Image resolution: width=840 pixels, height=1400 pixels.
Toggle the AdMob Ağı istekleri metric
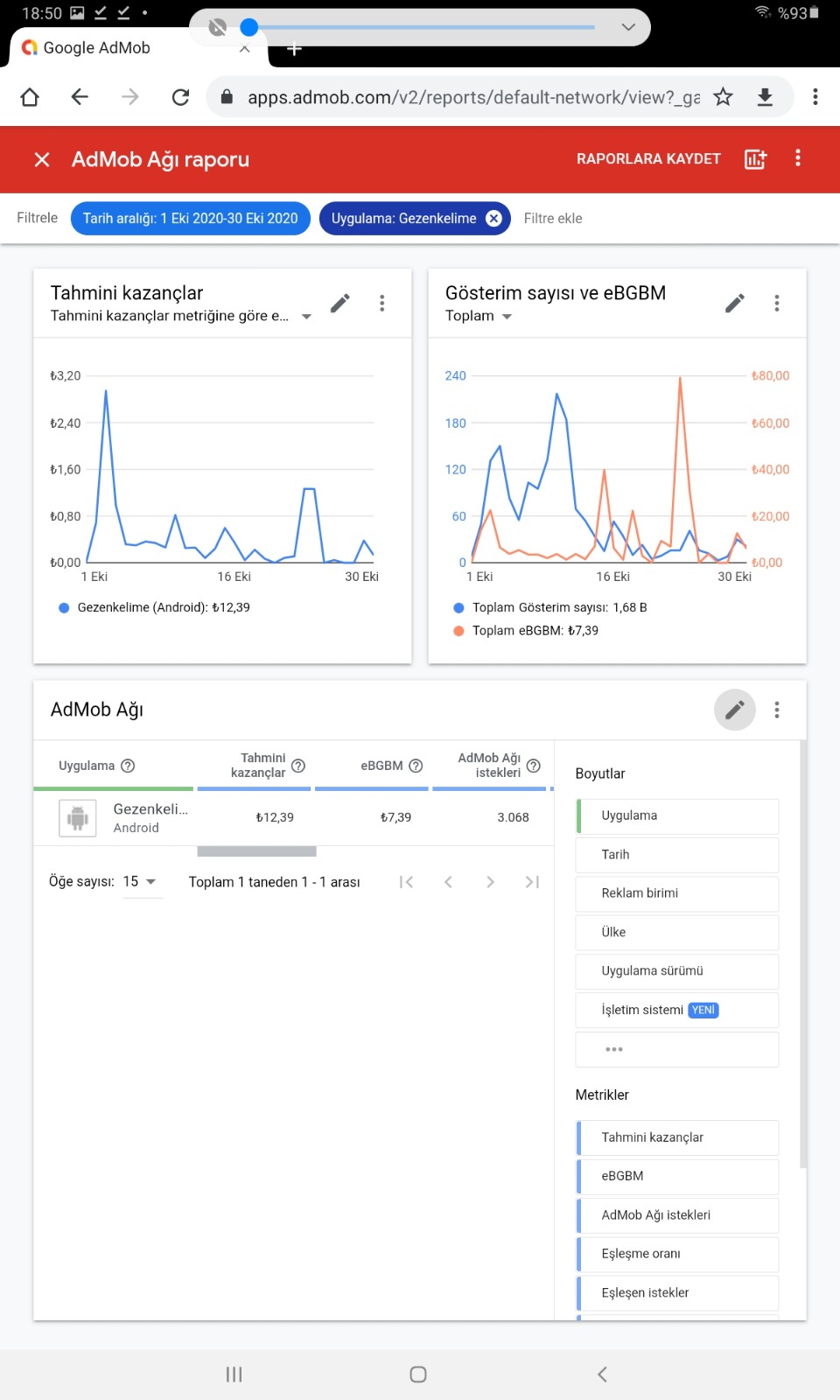(x=677, y=1215)
